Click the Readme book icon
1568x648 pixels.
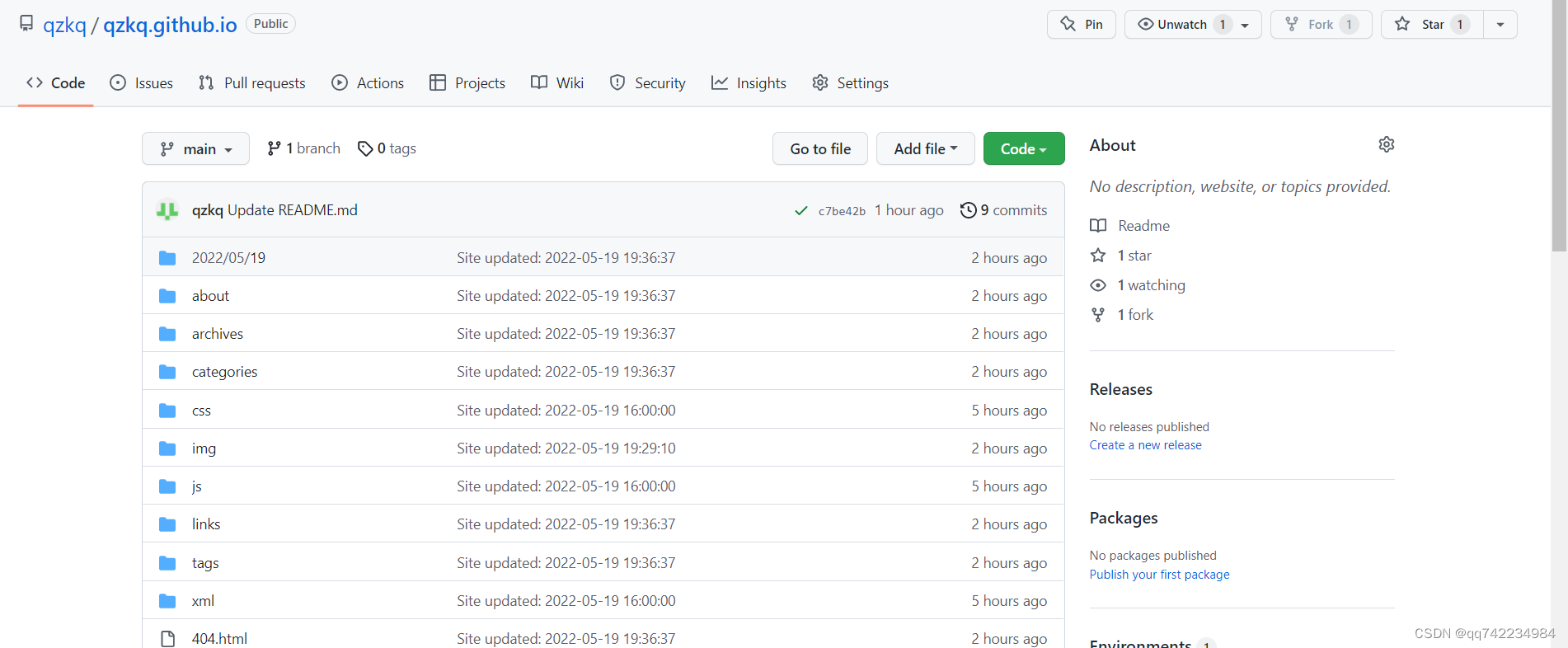pyautogui.click(x=1098, y=226)
